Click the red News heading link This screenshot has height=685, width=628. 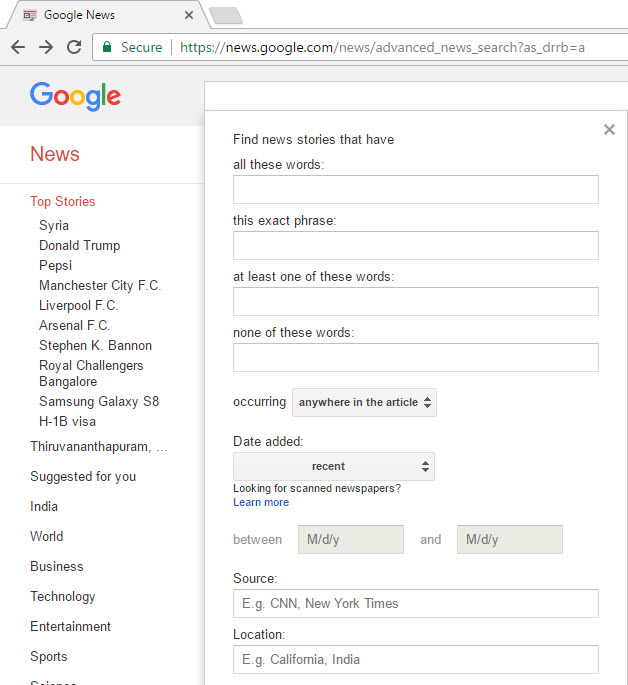coord(55,154)
